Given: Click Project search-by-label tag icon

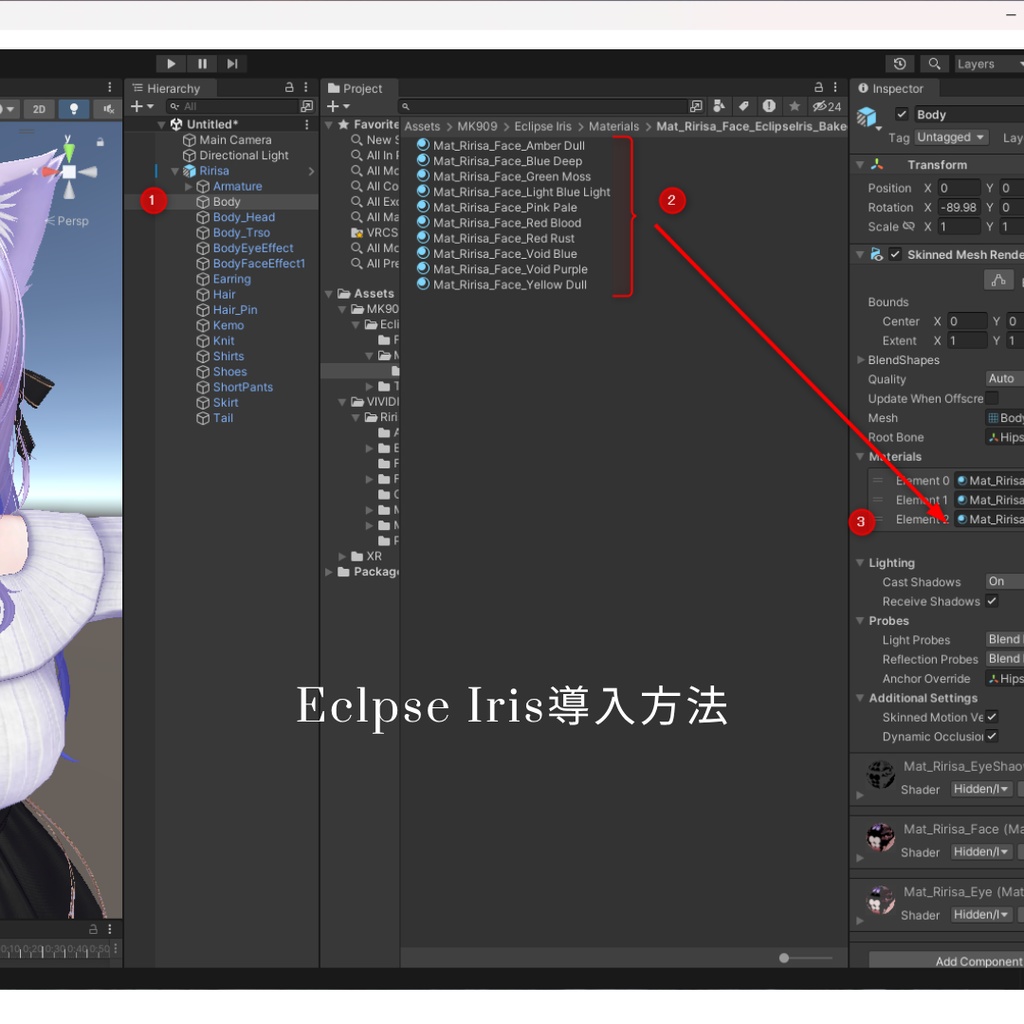Looking at the screenshot, I should point(743,106).
